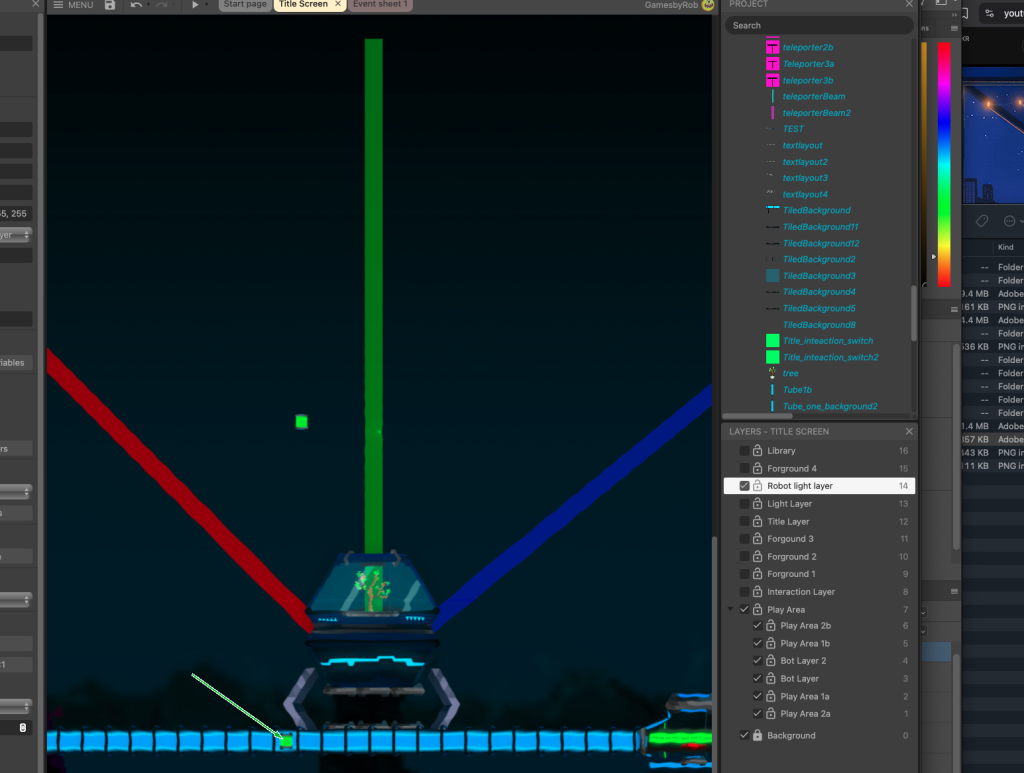
Task: Select Title_inteaction_switch green icon
Action: 773,341
